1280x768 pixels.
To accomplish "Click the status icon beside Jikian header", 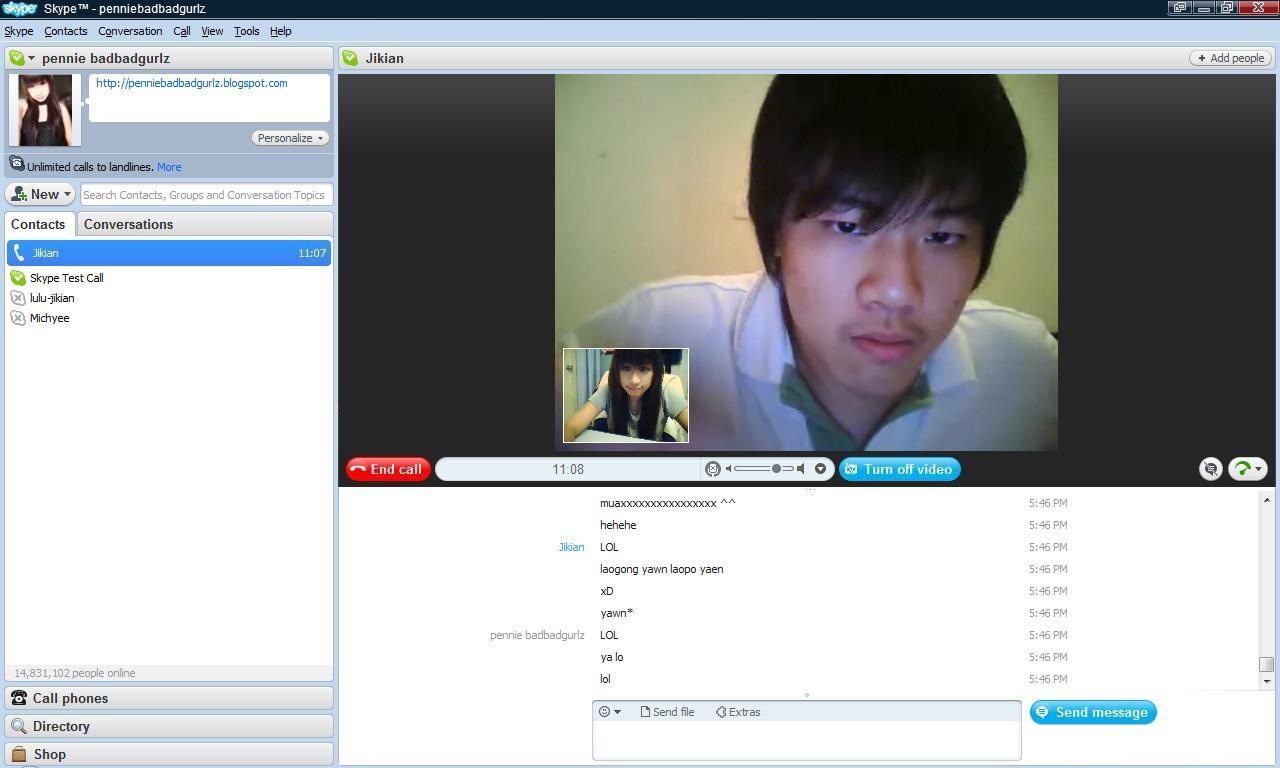I will pyautogui.click(x=350, y=58).
